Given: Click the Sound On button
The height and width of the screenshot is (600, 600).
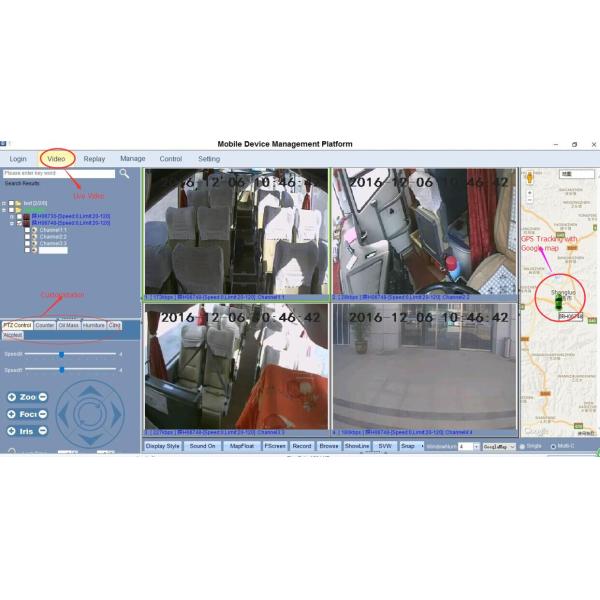Looking at the screenshot, I should pyautogui.click(x=204, y=445).
